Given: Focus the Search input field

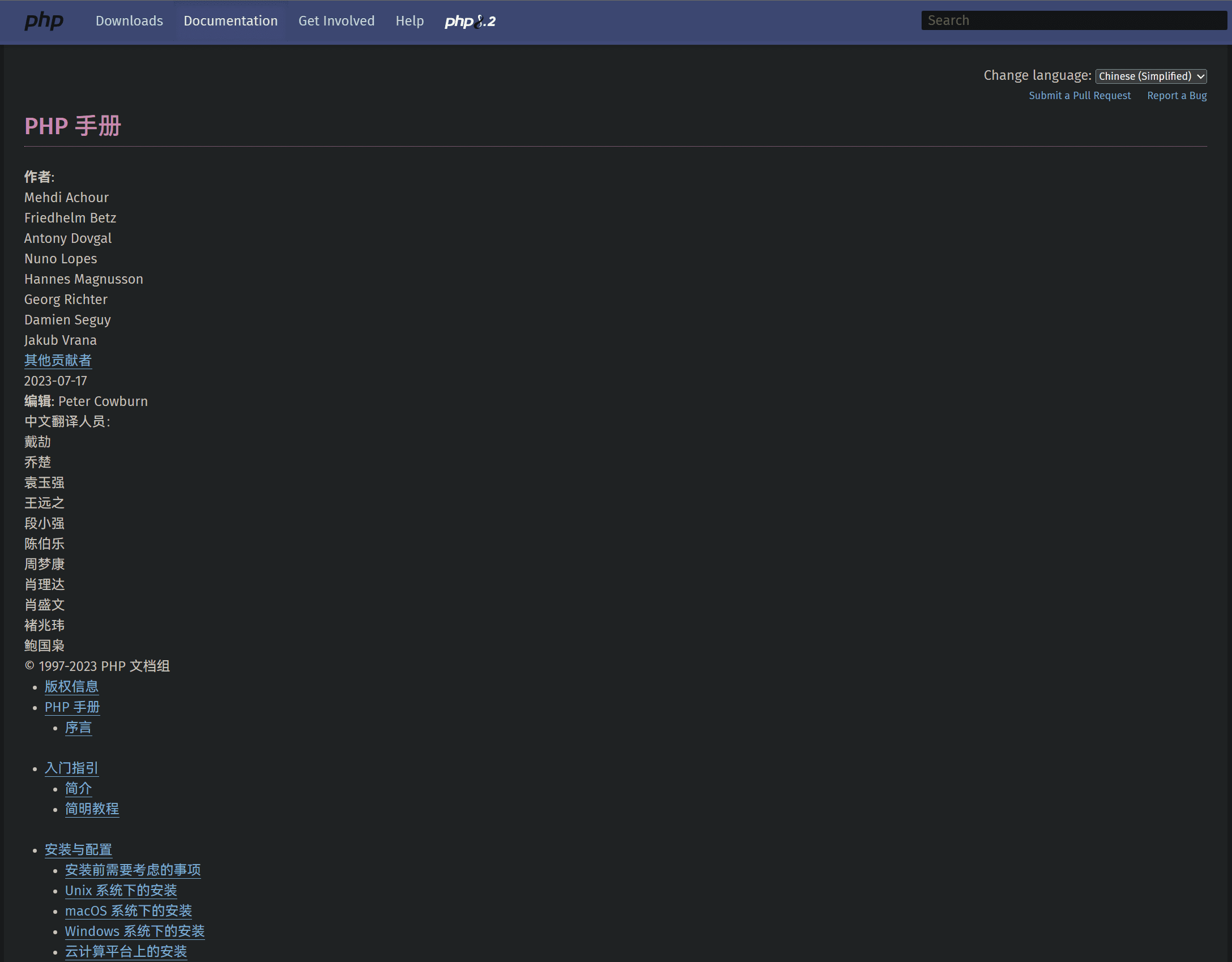Looking at the screenshot, I should [1073, 20].
